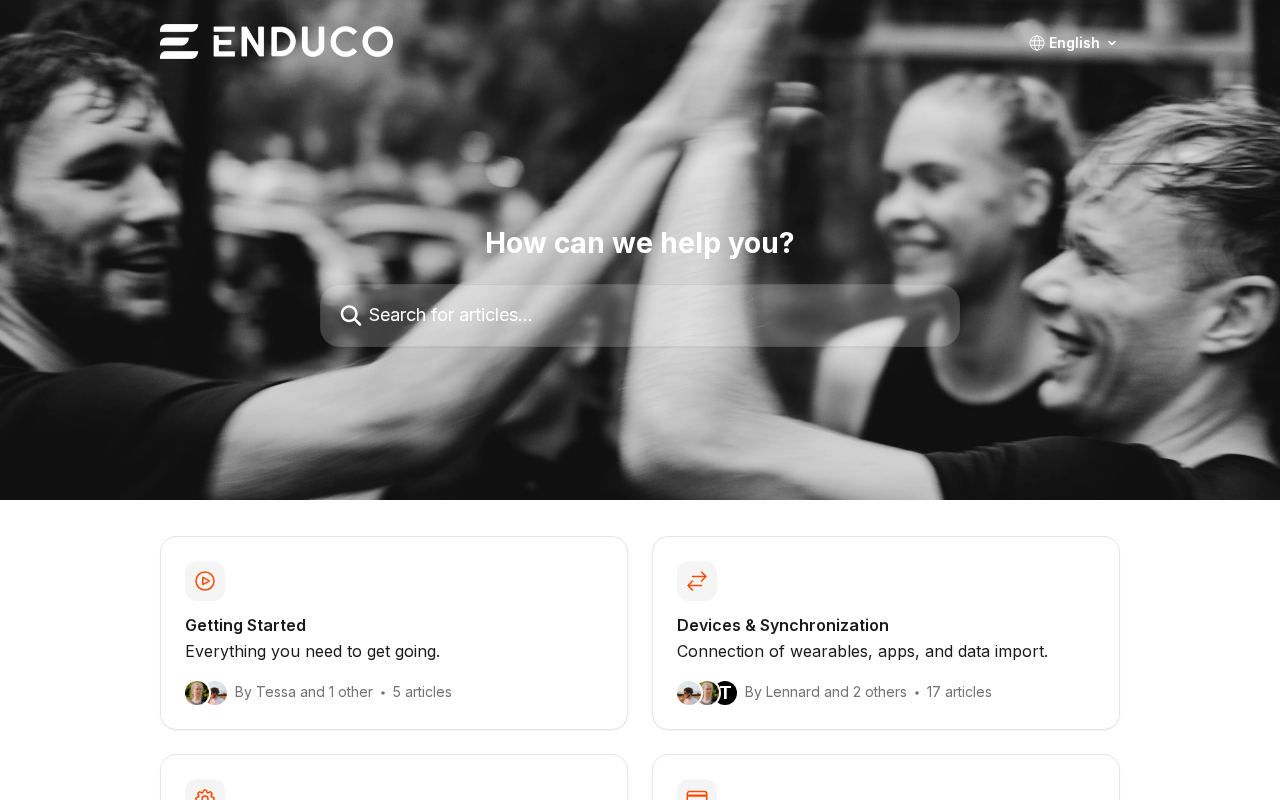Click the Enduco logo

point(276,42)
